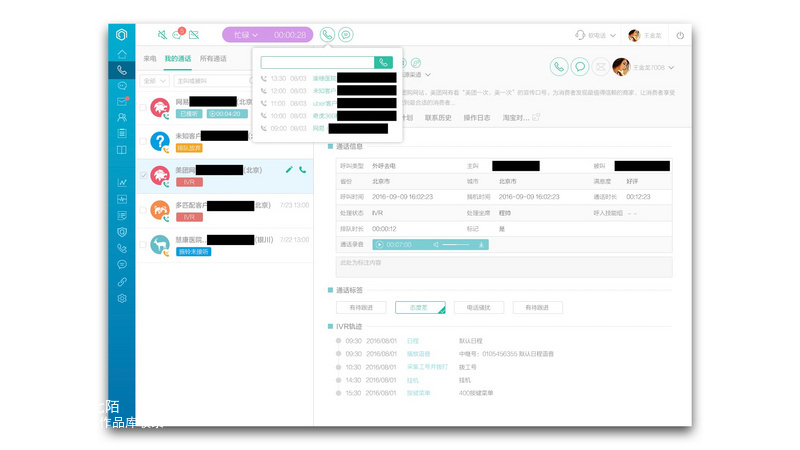Screen dimensions: 800x450
Task: Download the call recording
Action: click(481, 245)
